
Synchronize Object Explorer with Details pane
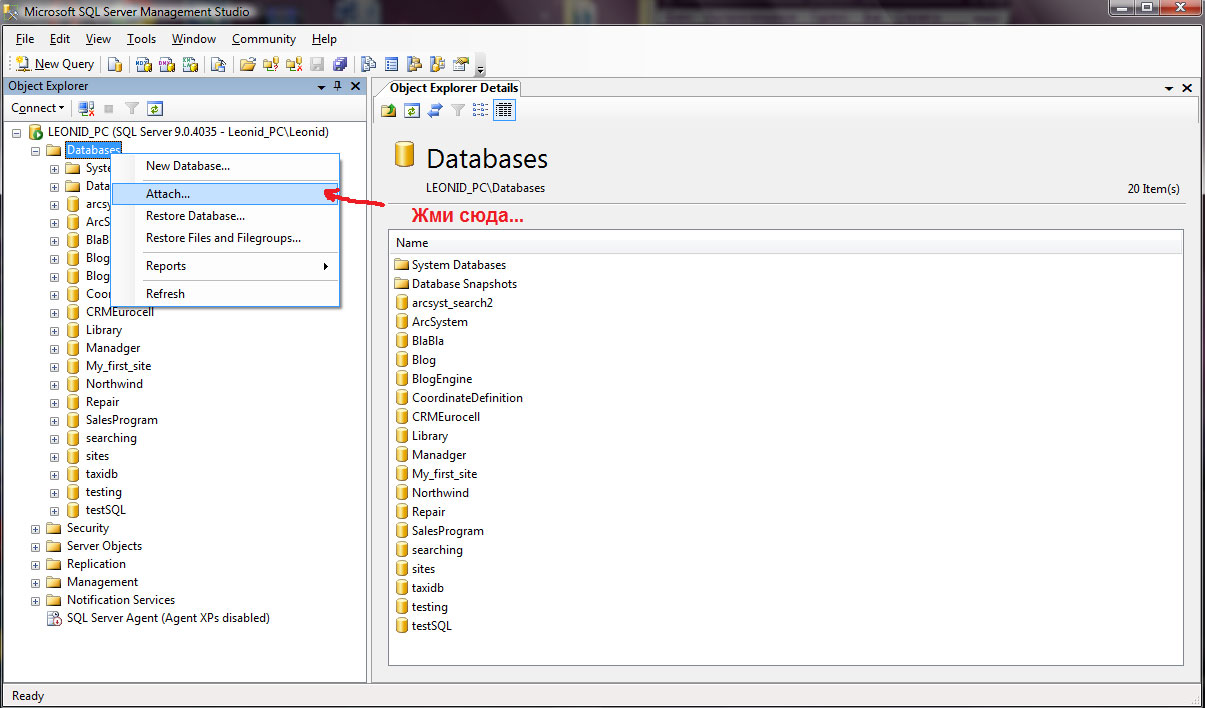tap(434, 110)
